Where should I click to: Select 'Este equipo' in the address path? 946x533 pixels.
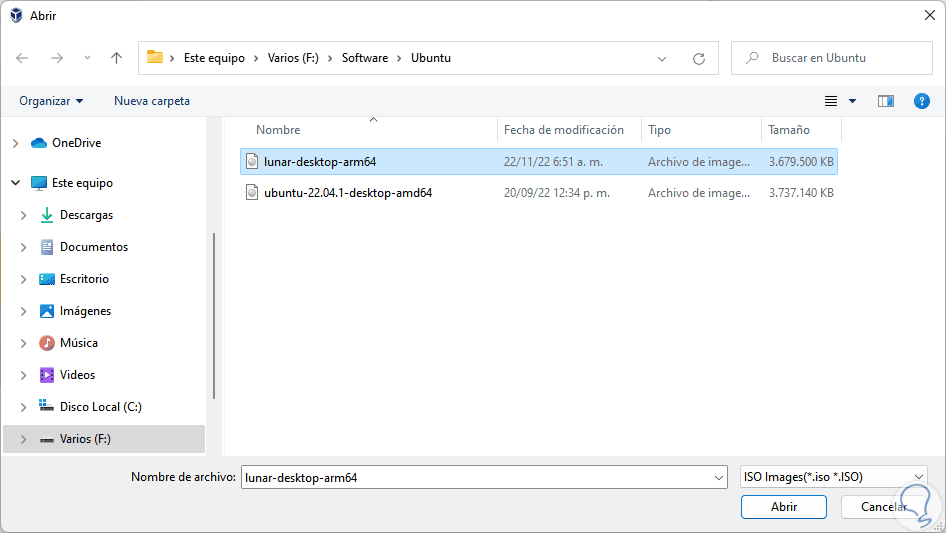click(214, 58)
